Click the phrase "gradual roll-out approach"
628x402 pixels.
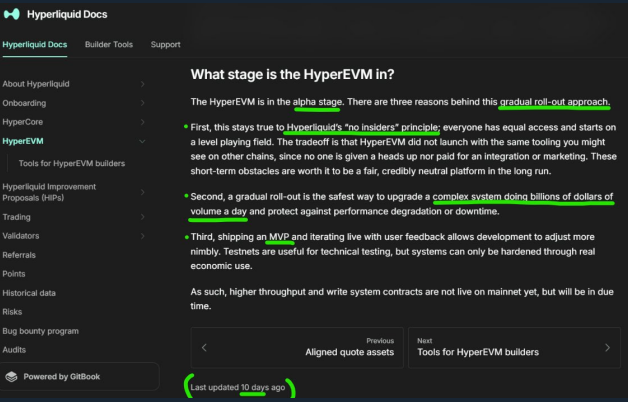tap(554, 102)
